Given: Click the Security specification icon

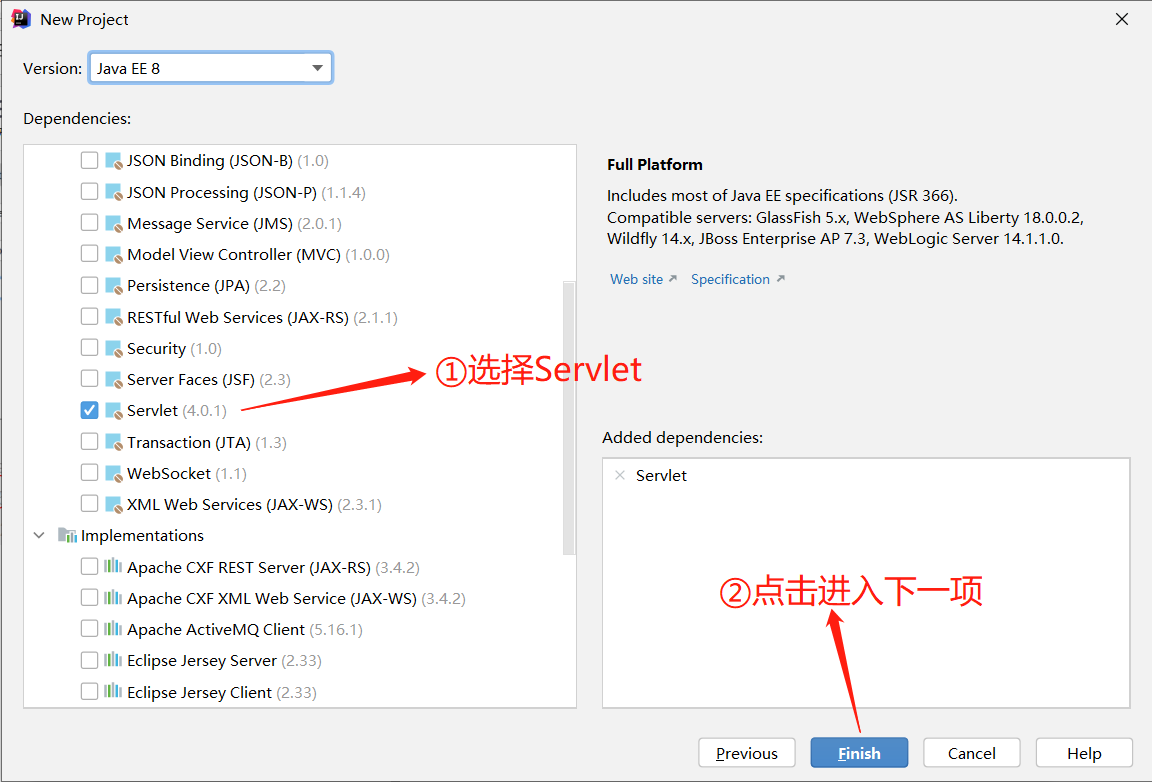Looking at the screenshot, I should (x=113, y=348).
